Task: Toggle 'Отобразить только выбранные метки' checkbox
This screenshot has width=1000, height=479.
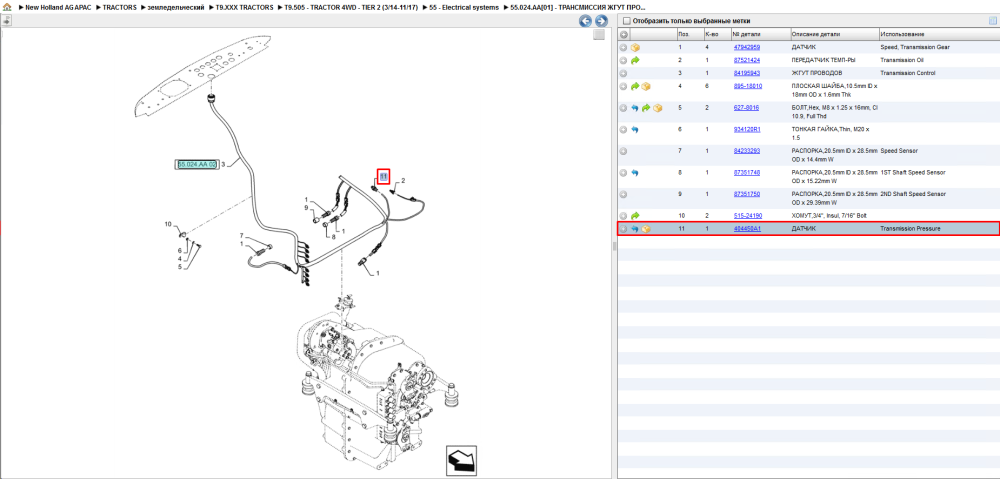Action: click(626, 20)
